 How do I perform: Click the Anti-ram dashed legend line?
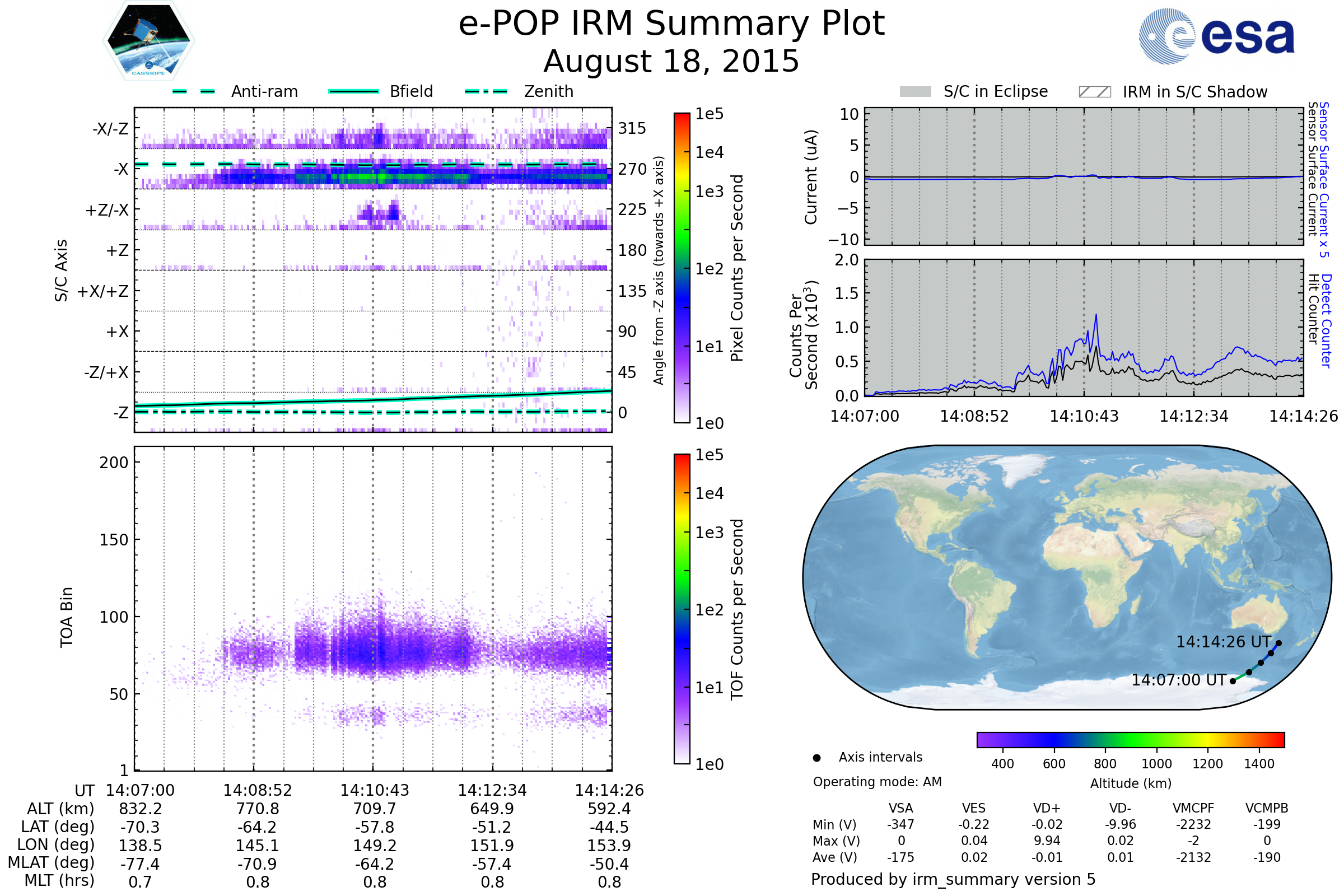[194, 91]
